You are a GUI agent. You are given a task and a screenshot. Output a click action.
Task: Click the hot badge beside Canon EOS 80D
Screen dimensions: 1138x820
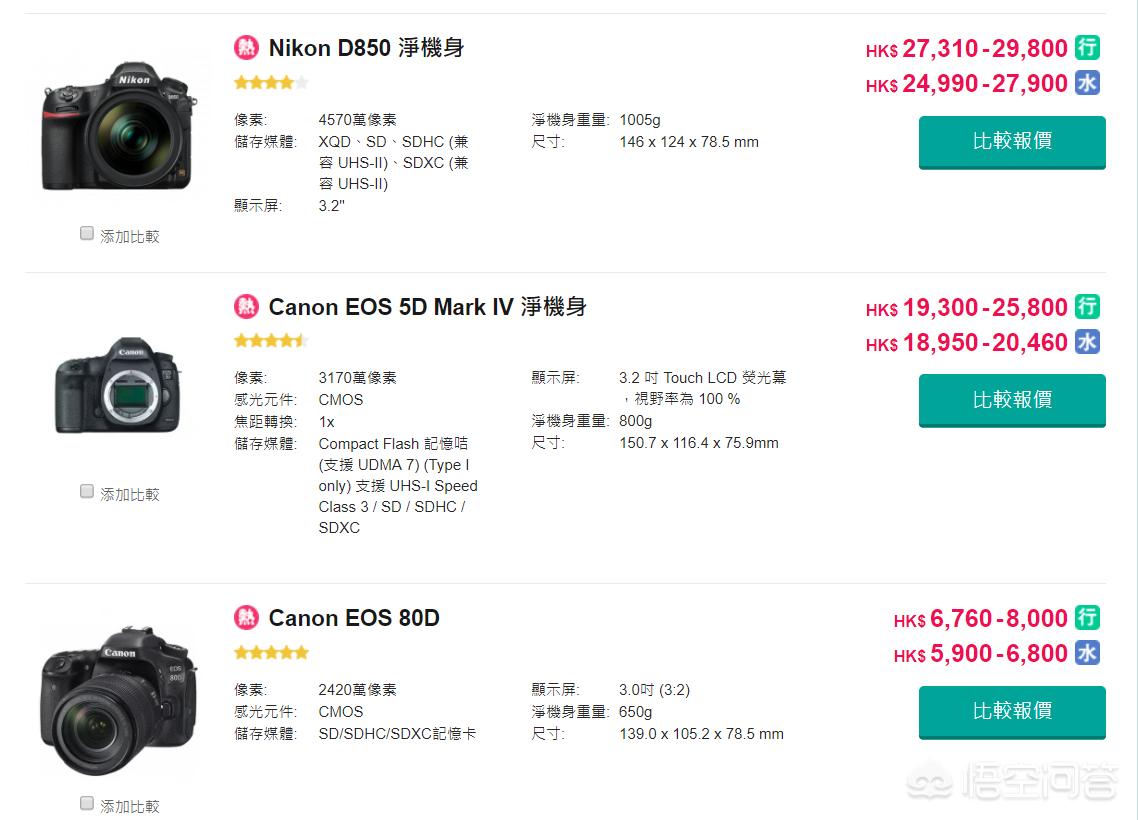(246, 618)
